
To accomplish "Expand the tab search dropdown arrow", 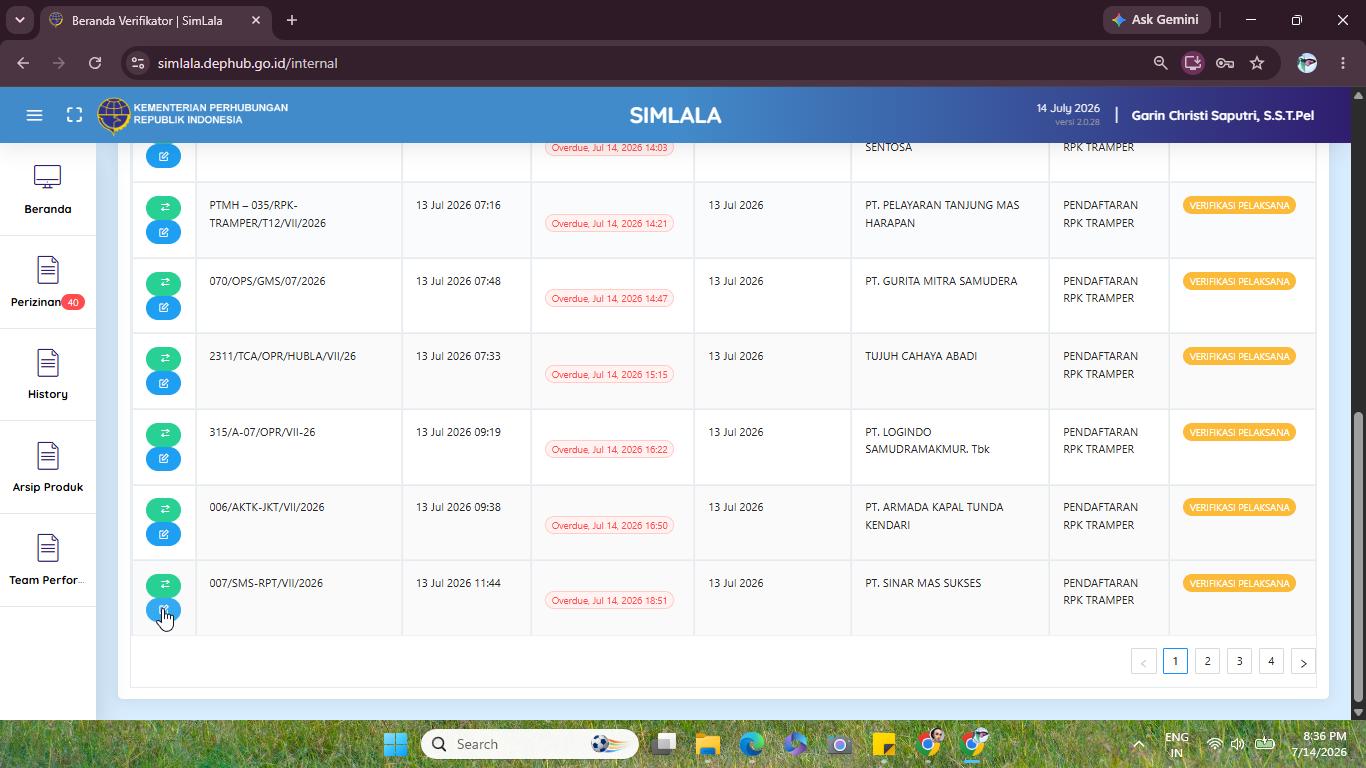I will pos(19,20).
